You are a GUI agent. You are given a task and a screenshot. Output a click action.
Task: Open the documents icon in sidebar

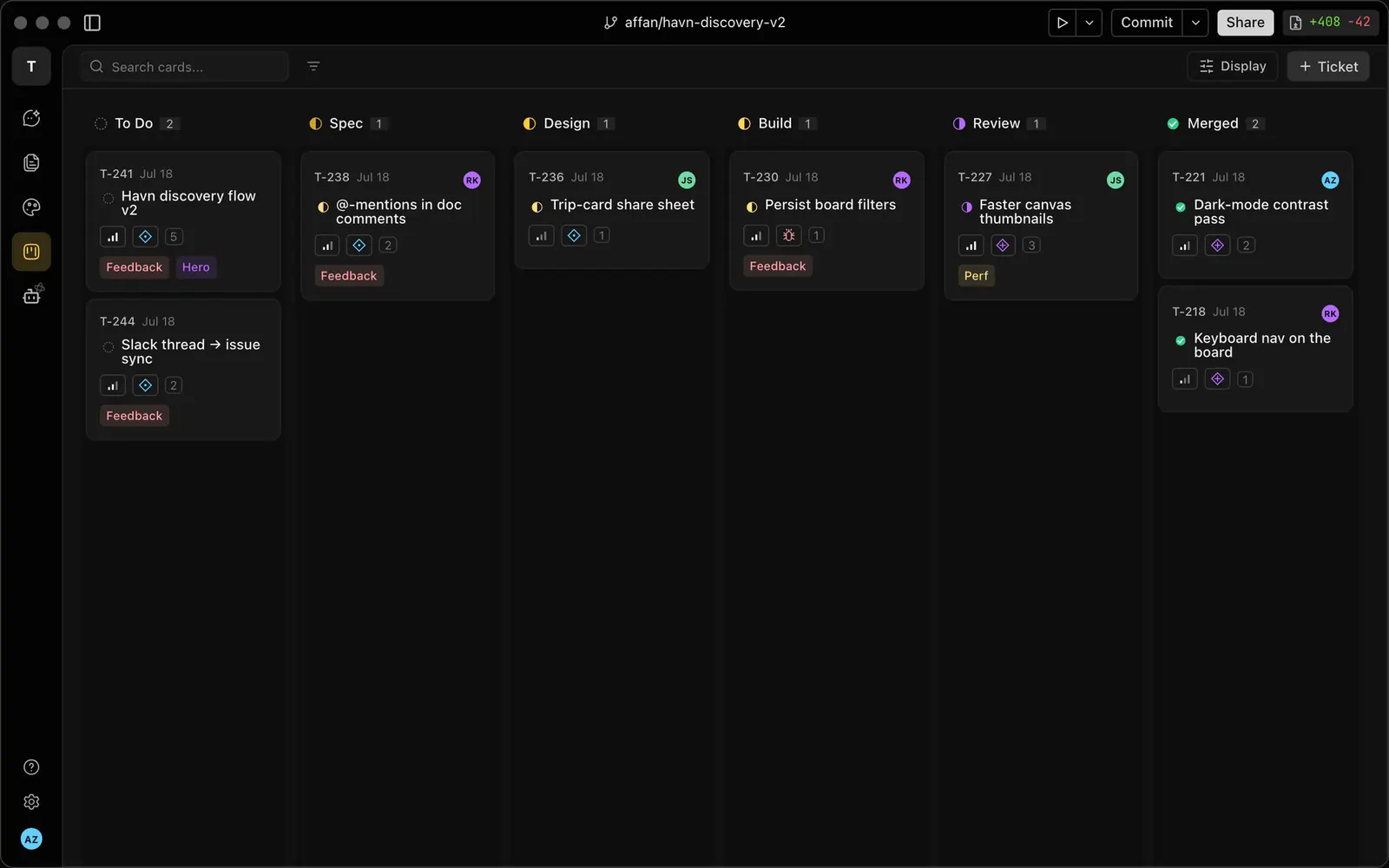(x=31, y=162)
